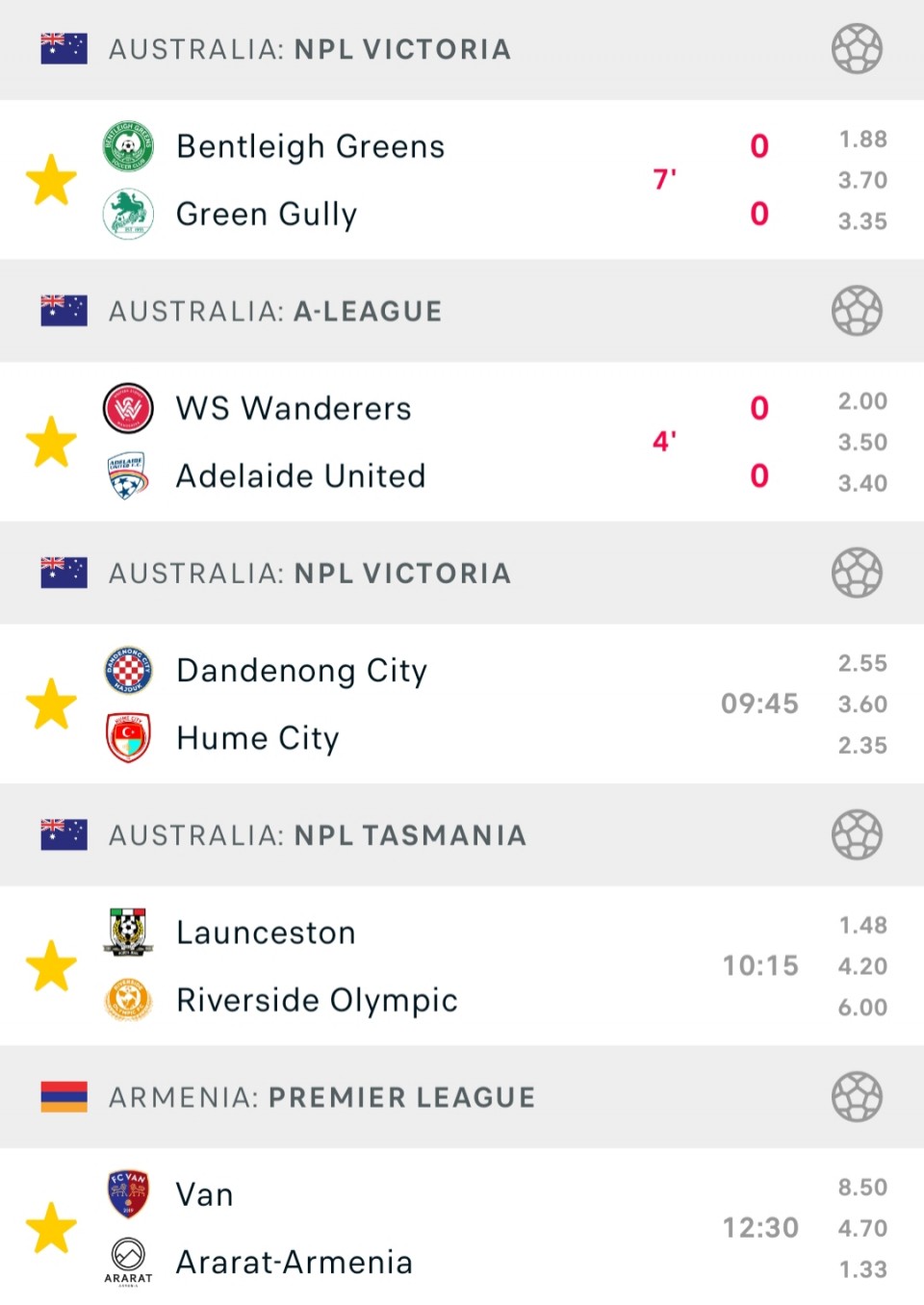
Task: Unfavorite the Bentleigh Greens match star
Action: pos(51,180)
